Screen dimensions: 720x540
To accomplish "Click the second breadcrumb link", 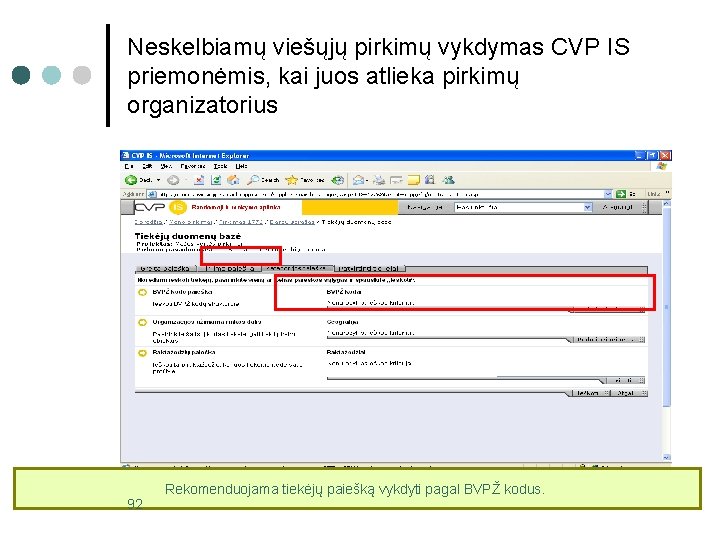I will 191,222.
